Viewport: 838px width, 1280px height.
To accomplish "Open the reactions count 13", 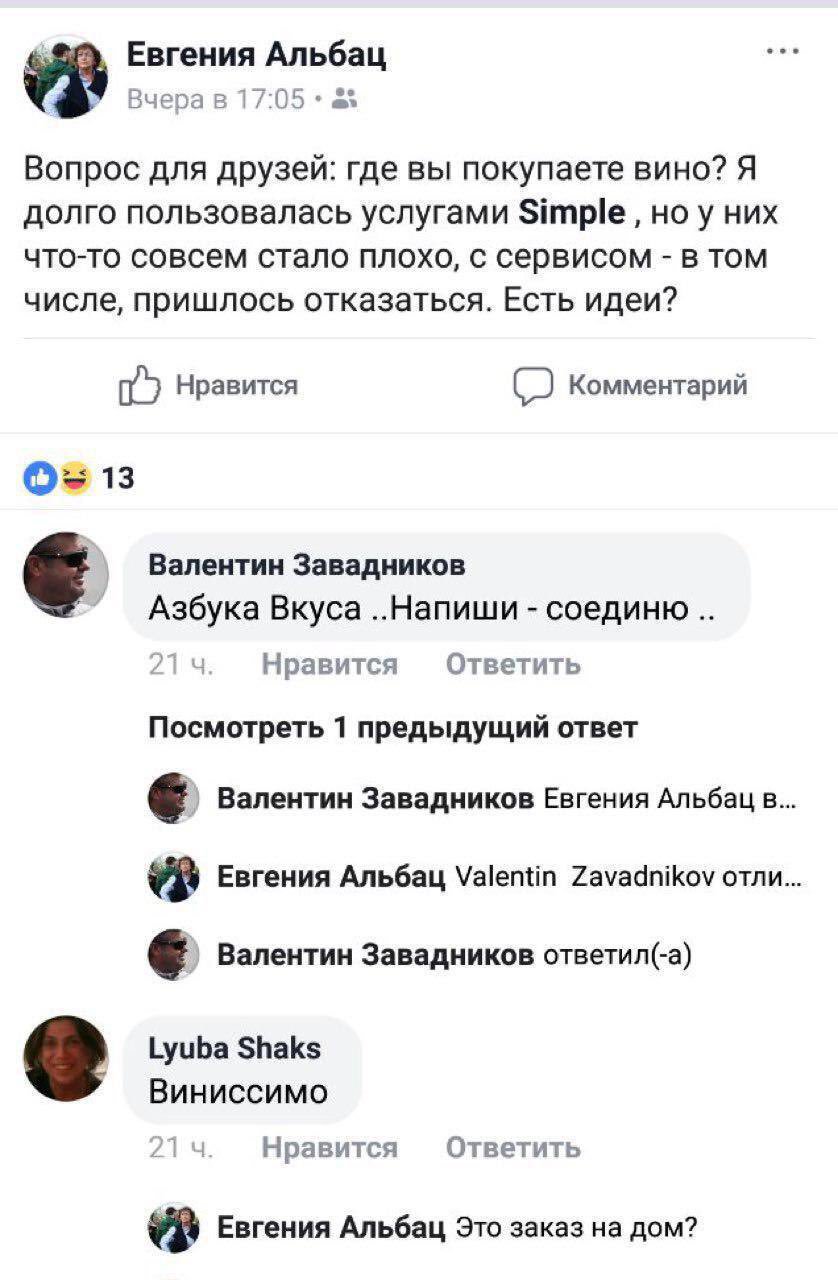I will (x=118, y=478).
